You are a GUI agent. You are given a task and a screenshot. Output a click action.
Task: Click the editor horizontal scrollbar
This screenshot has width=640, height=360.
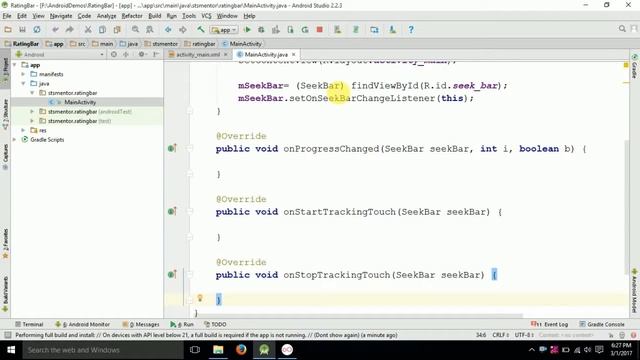tap(359, 316)
